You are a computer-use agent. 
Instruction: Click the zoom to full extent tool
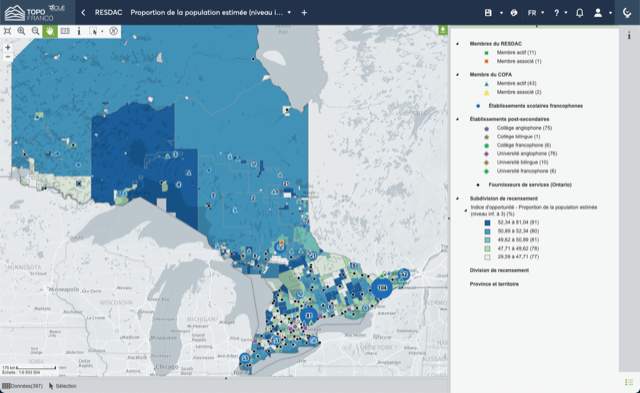tap(7, 31)
